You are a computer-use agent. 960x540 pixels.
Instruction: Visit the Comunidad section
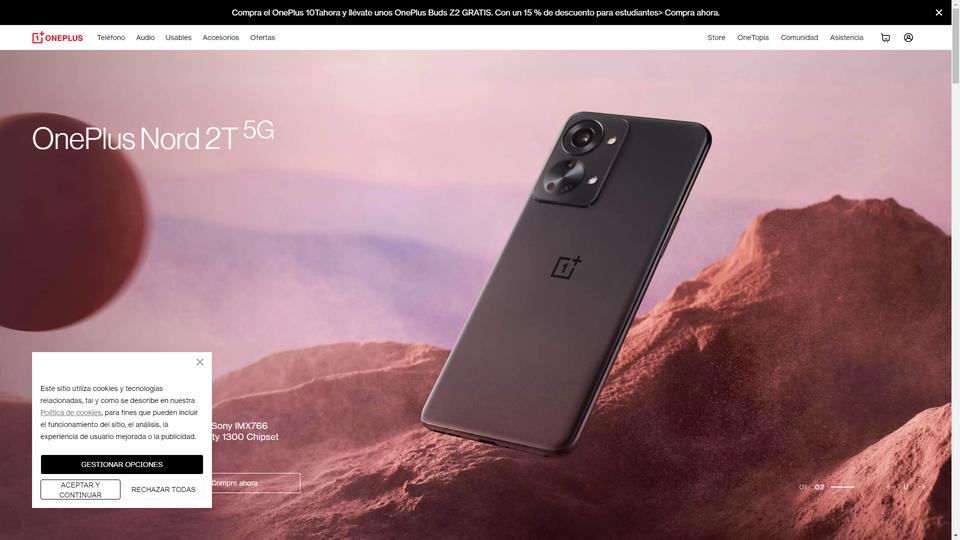point(799,37)
